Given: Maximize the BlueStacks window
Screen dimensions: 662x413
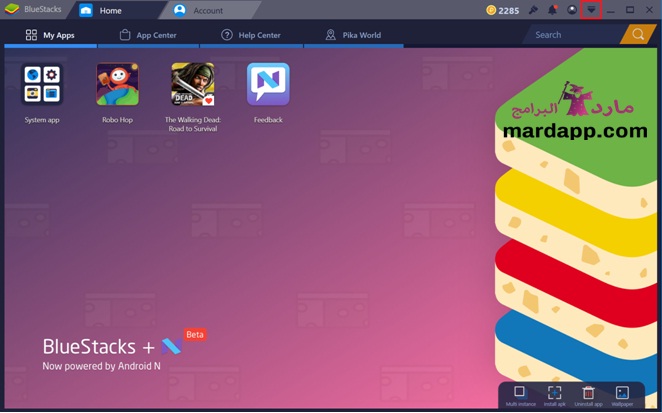Looking at the screenshot, I should 630,10.
